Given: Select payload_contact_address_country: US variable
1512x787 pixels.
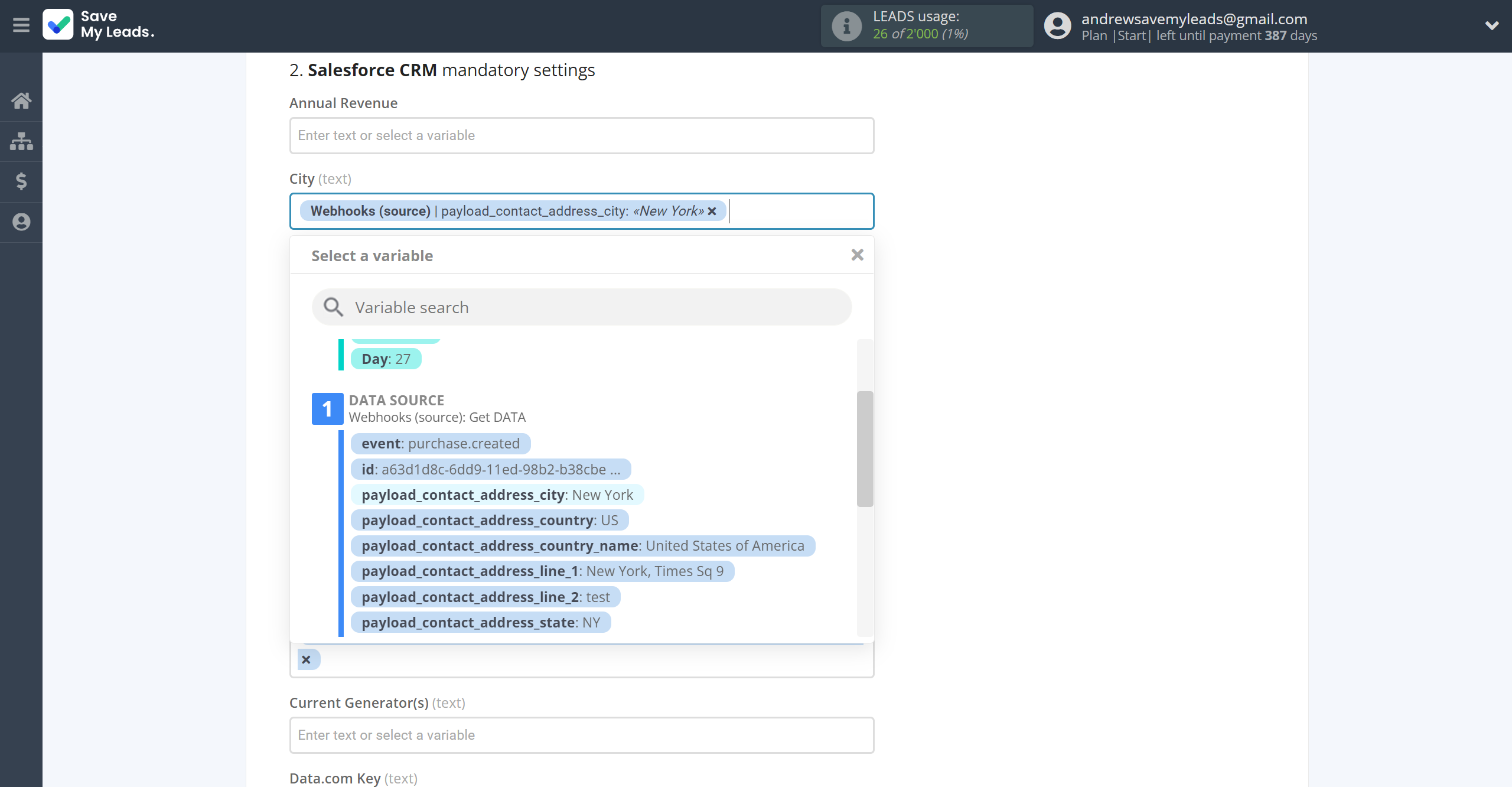Looking at the screenshot, I should tap(490, 520).
